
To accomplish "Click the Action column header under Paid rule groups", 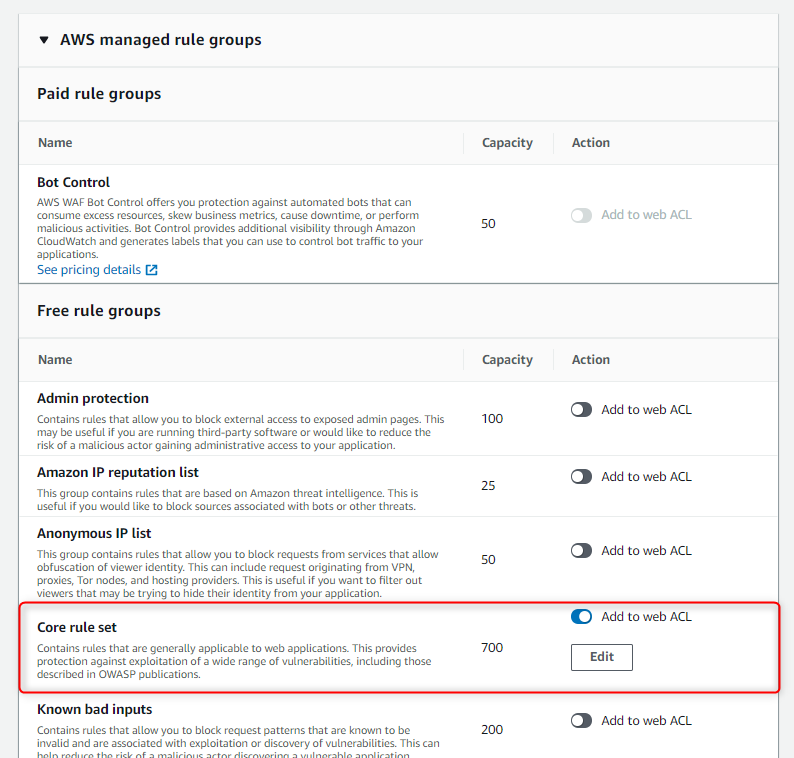I will (x=591, y=143).
